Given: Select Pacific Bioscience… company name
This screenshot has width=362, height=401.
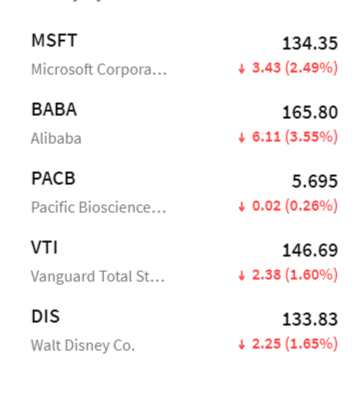Looking at the screenshot, I should (99, 207).
